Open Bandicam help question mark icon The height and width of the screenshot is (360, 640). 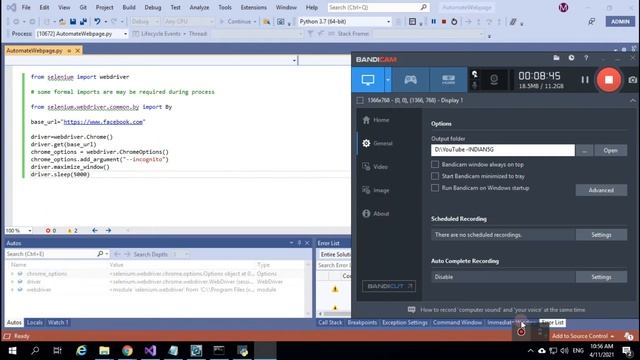point(586,58)
